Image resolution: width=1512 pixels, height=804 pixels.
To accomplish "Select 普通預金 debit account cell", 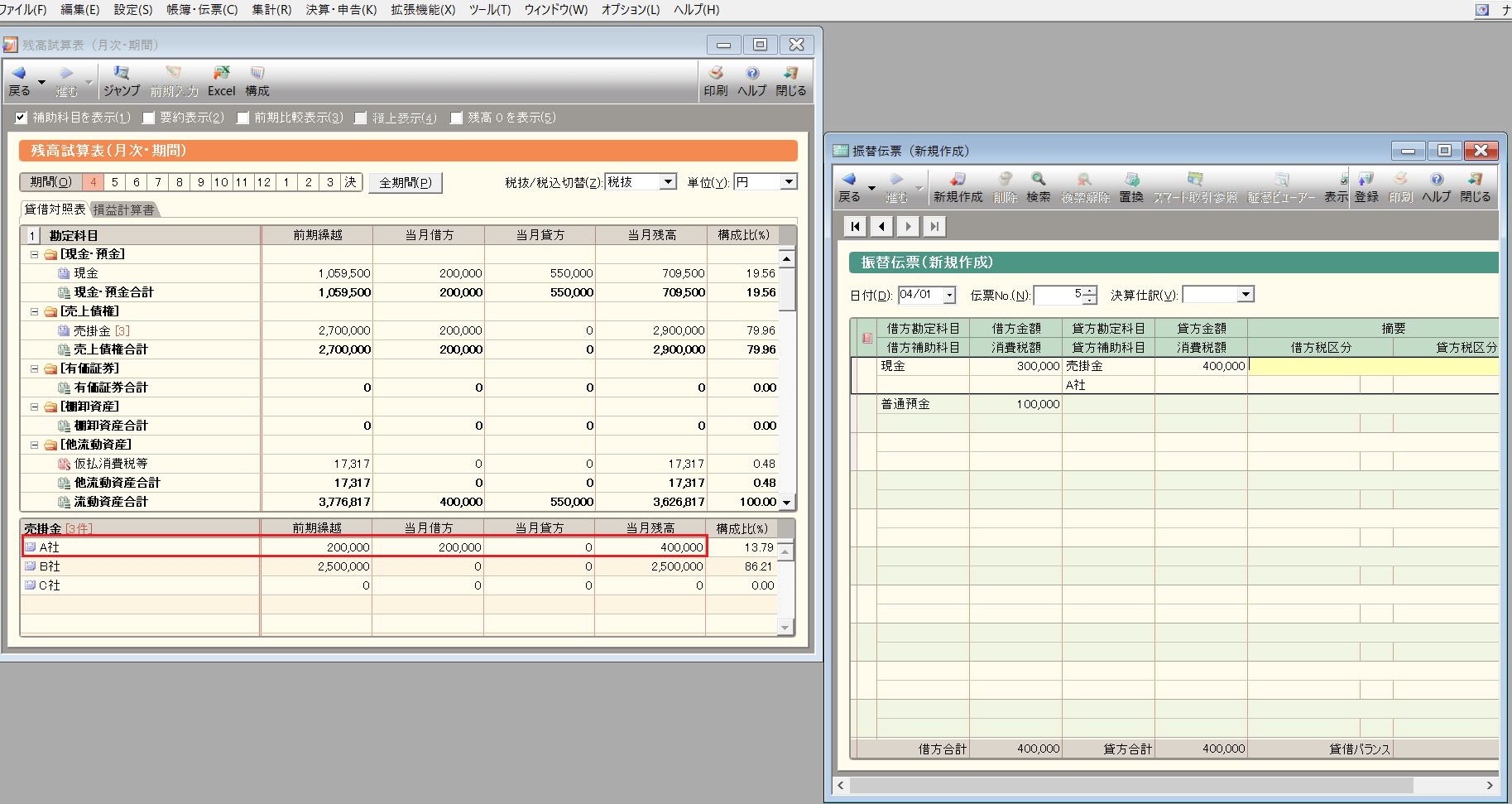I will (x=923, y=404).
